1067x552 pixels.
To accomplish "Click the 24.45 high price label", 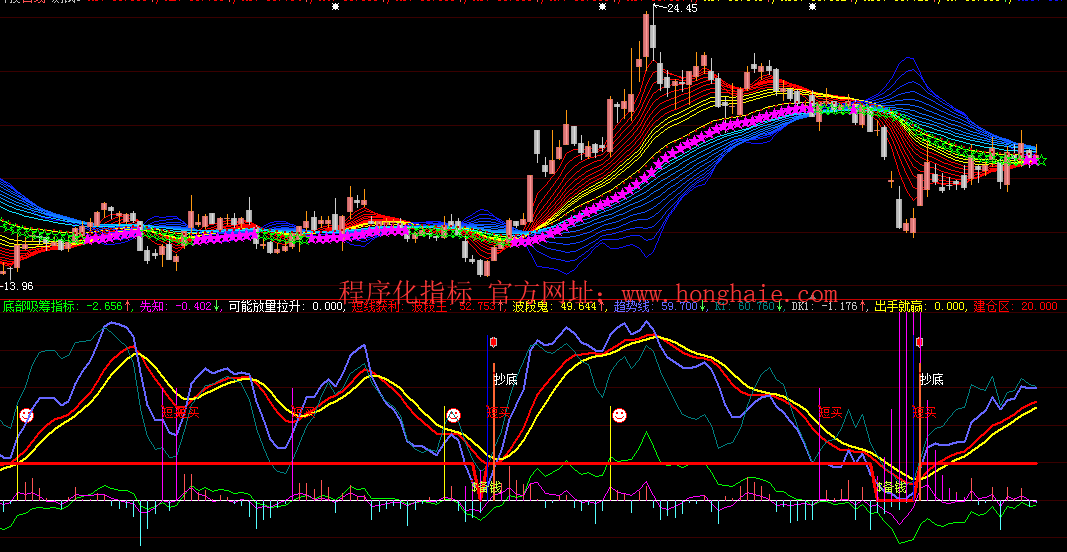I will pos(680,9).
